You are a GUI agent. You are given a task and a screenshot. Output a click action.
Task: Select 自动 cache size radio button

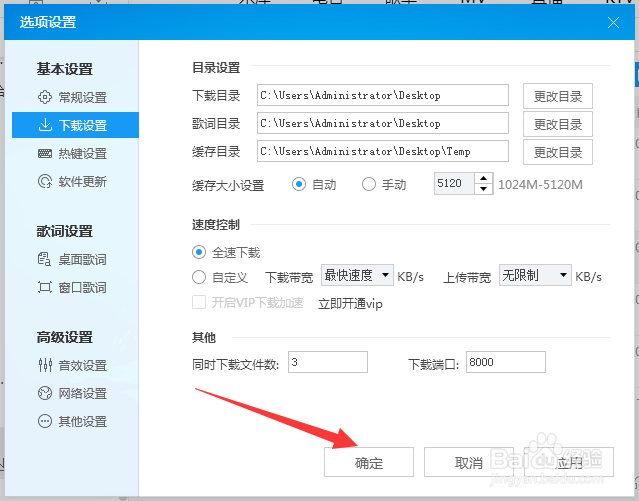[299, 184]
